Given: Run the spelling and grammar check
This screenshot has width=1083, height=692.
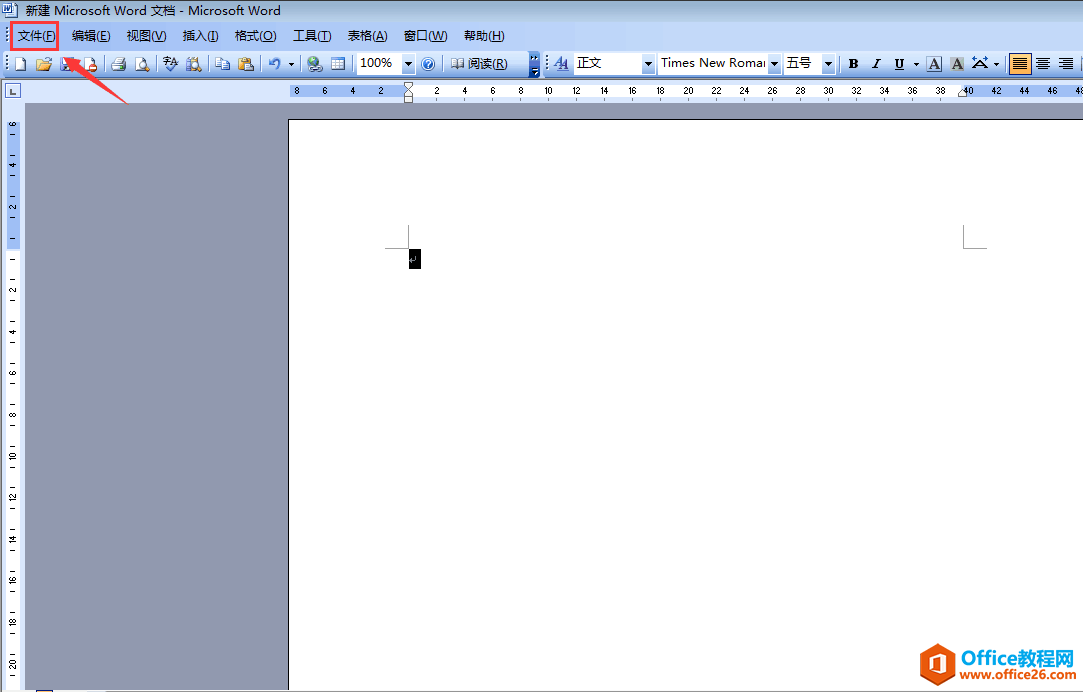Looking at the screenshot, I should coord(170,64).
